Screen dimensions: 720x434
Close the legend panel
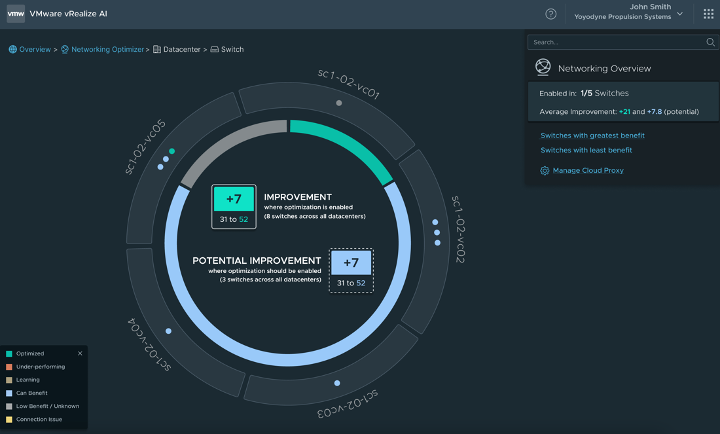pos(80,353)
